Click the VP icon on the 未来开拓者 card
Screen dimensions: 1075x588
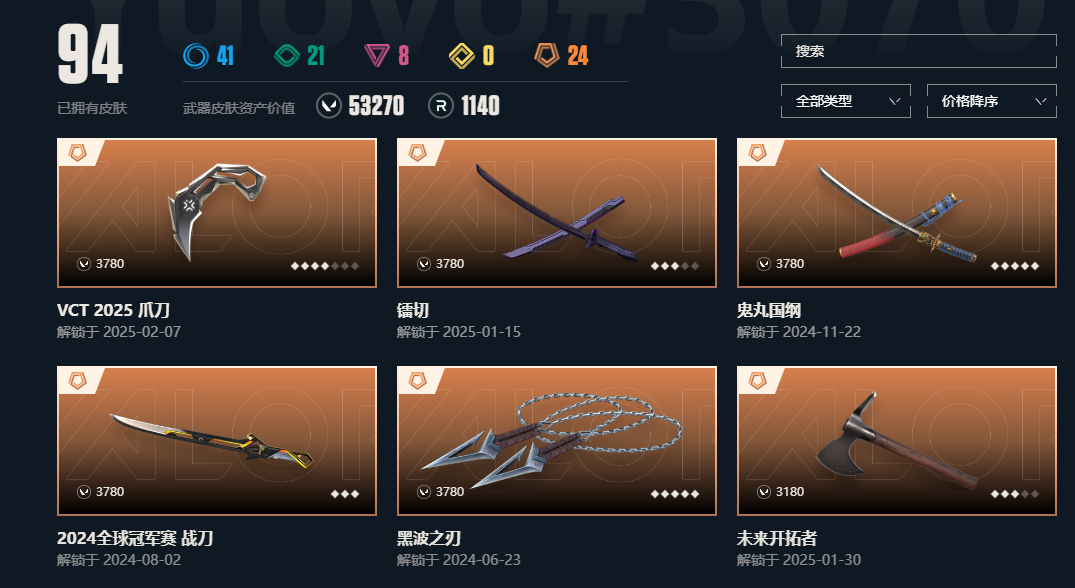click(764, 492)
